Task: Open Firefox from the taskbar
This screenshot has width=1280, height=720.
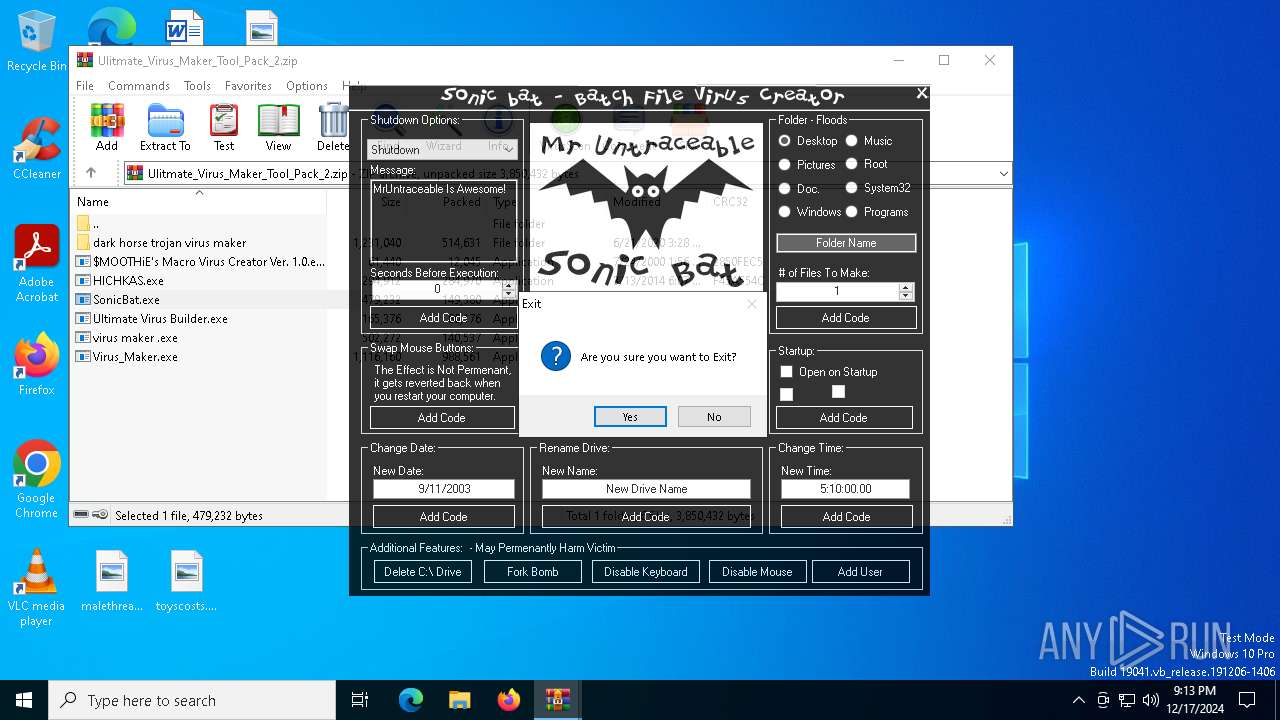Action: [x=508, y=700]
